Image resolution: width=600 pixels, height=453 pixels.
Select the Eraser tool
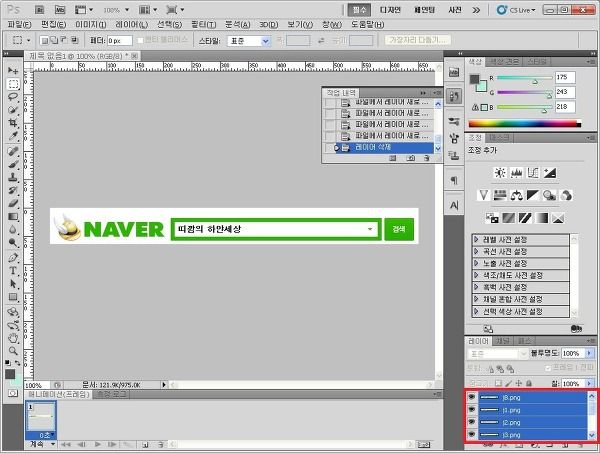point(13,203)
